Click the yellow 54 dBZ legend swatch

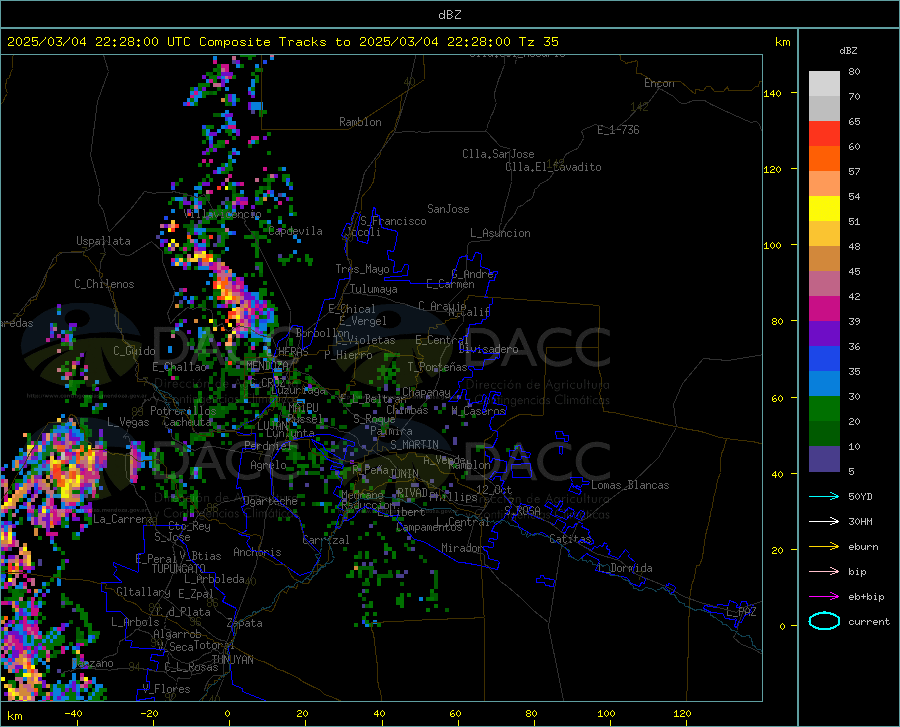pos(824,209)
